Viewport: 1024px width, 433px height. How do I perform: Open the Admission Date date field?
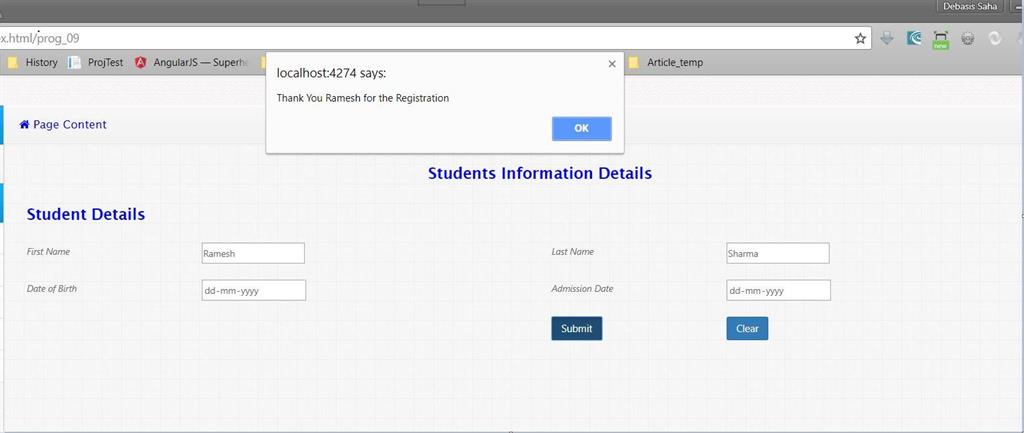[778, 291]
